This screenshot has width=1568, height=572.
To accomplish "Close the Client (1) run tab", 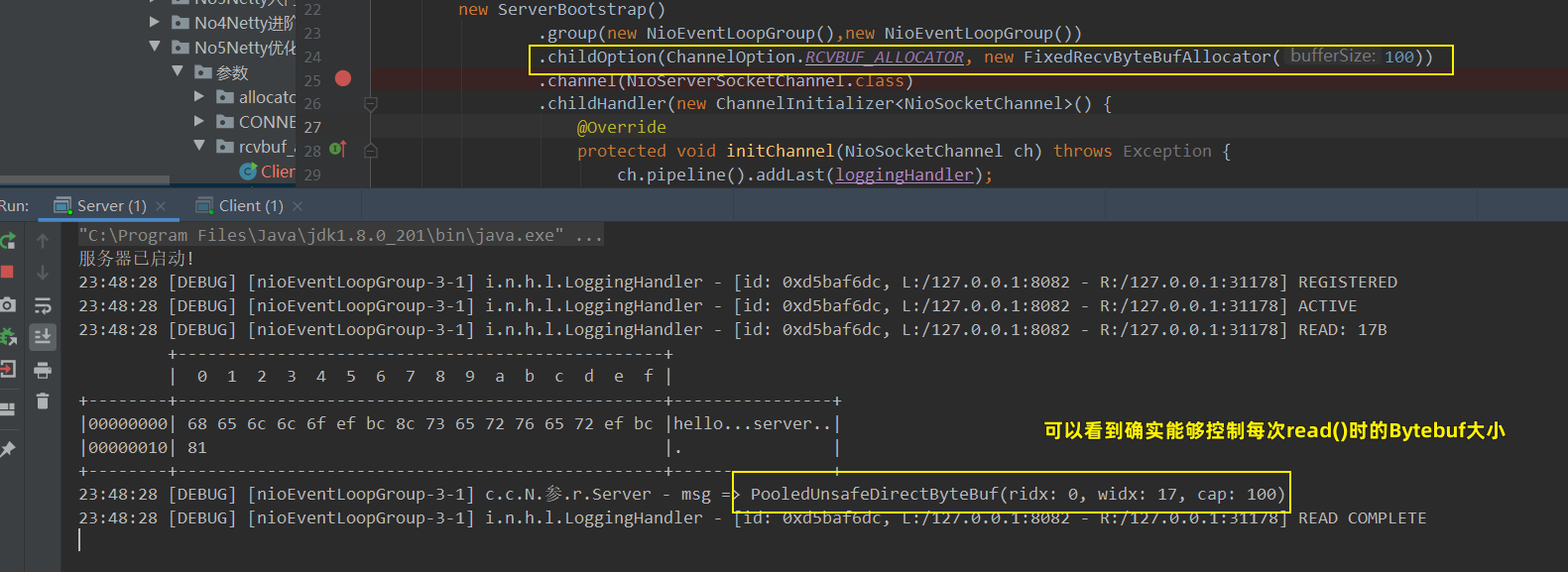I will click(x=298, y=206).
